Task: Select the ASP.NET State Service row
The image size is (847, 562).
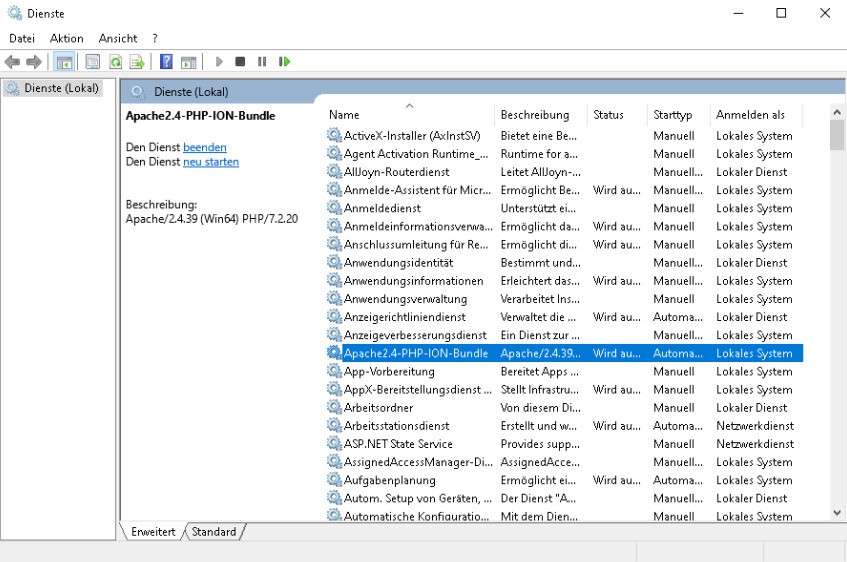Action: pyautogui.click(x=398, y=444)
